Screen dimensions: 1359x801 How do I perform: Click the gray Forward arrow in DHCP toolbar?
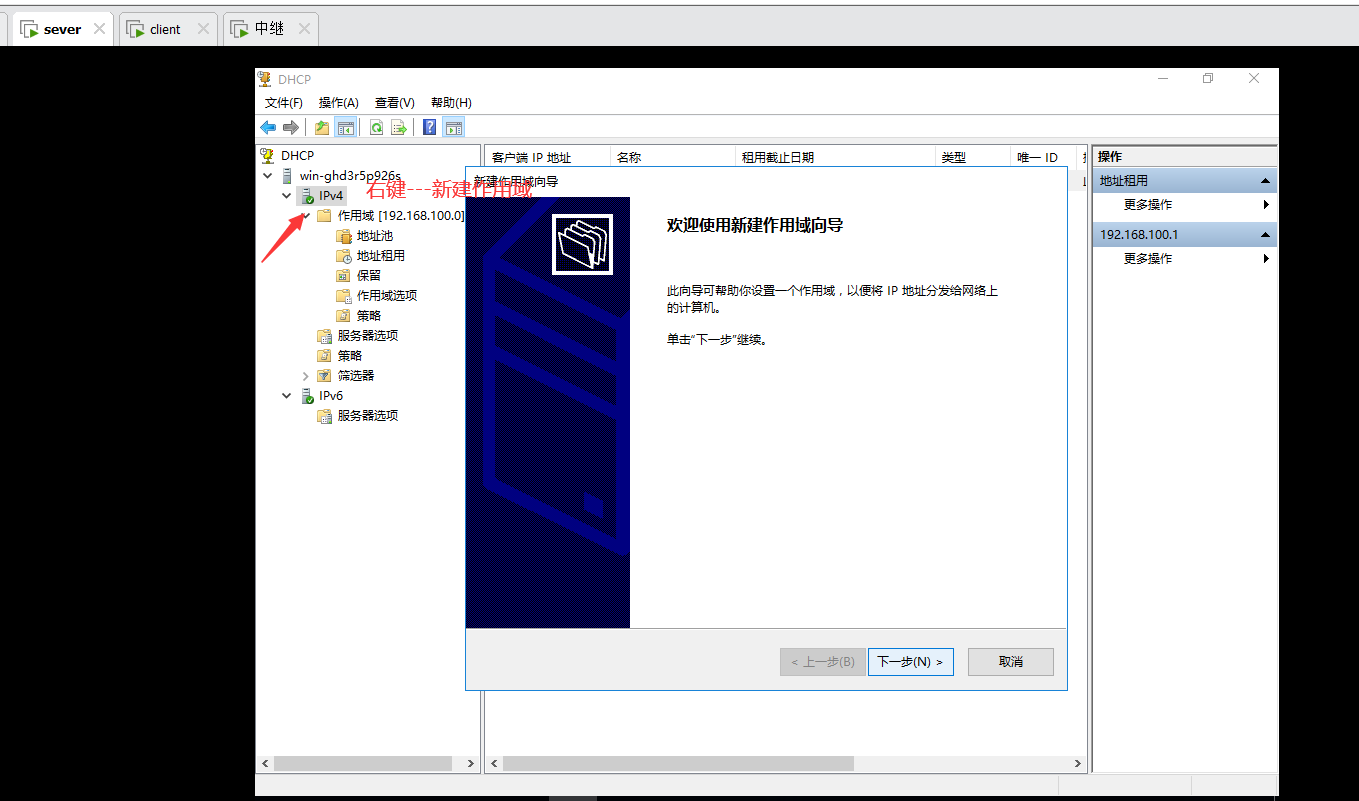click(x=291, y=127)
